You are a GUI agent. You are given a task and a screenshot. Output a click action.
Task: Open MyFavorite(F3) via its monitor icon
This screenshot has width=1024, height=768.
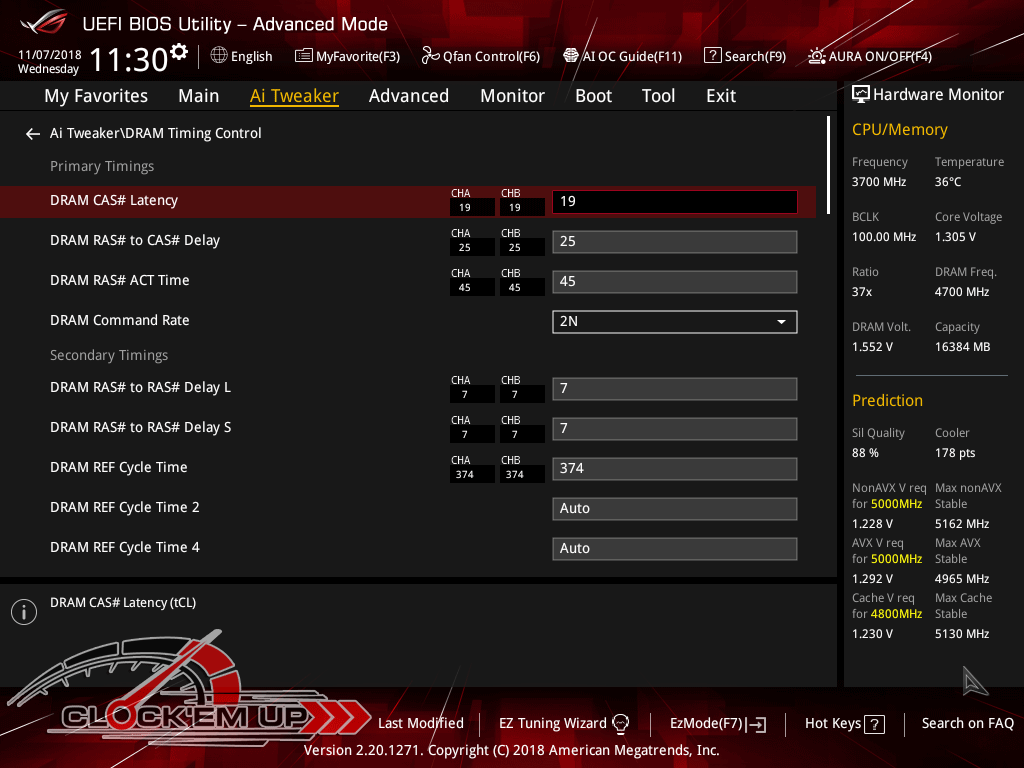tap(304, 56)
